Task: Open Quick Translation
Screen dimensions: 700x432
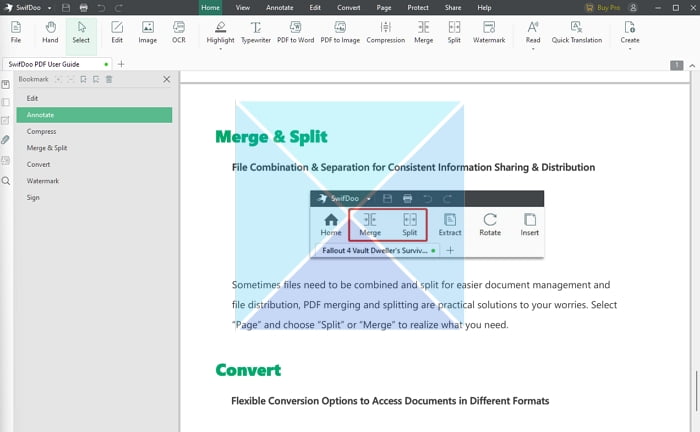Action: click(577, 33)
